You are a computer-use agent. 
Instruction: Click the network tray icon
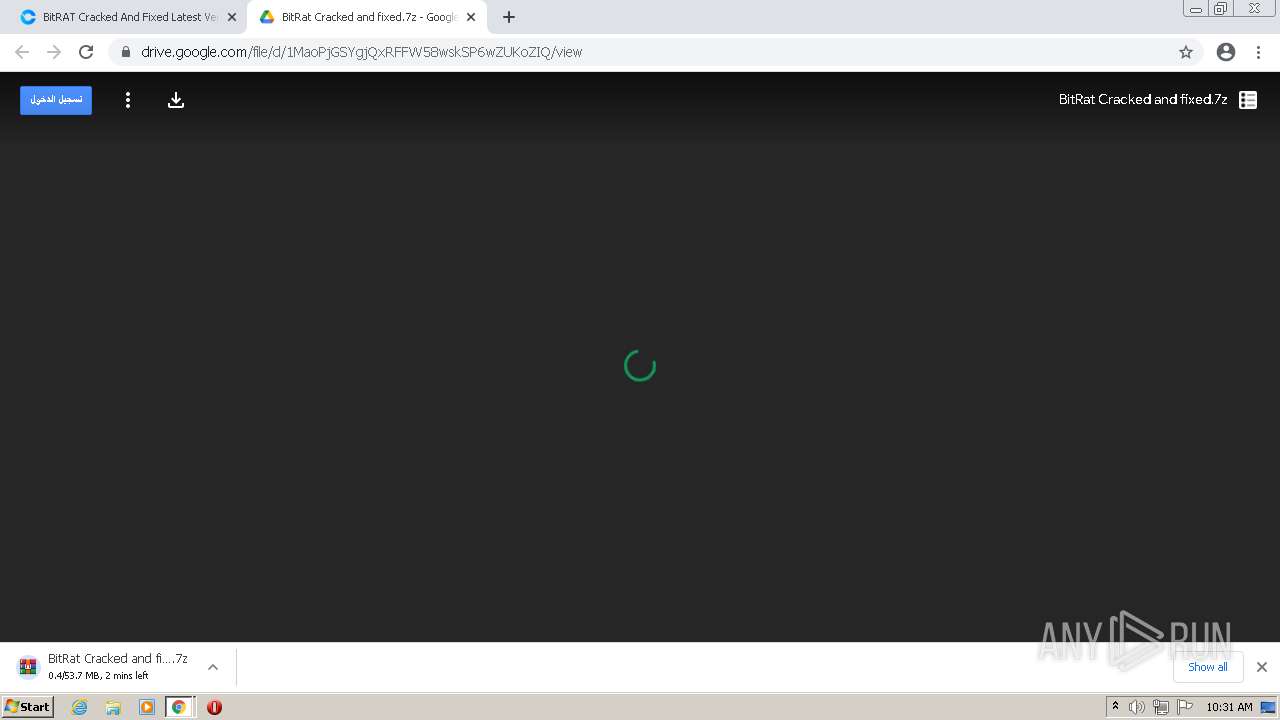pyautogui.click(x=1161, y=707)
